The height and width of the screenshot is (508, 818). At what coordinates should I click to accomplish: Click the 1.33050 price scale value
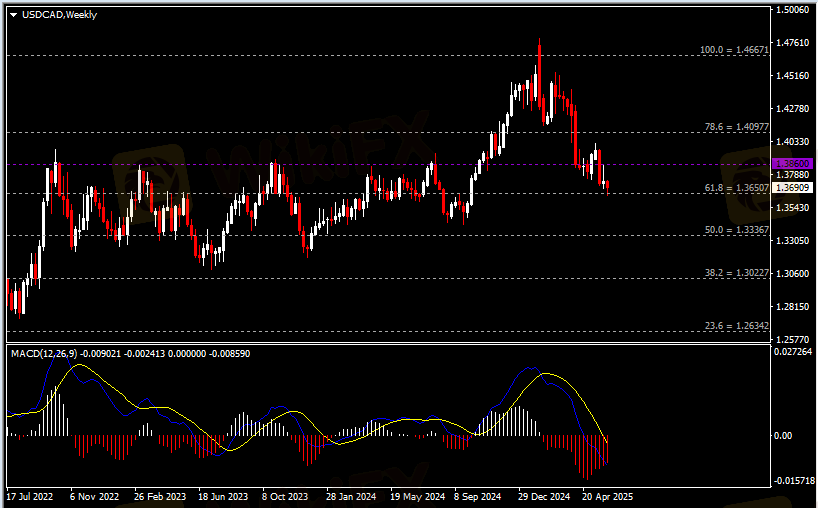tap(792, 240)
